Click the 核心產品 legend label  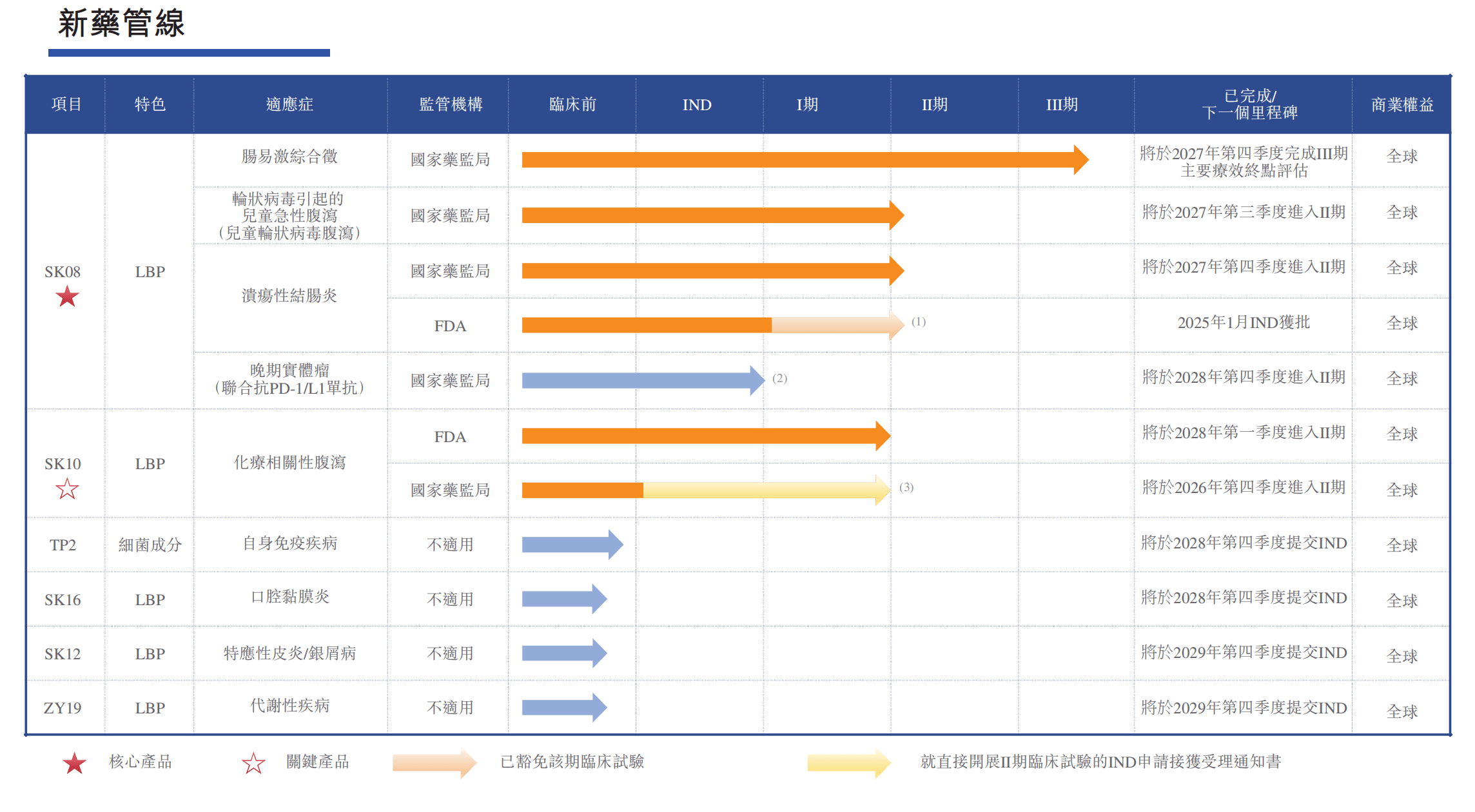(x=141, y=762)
